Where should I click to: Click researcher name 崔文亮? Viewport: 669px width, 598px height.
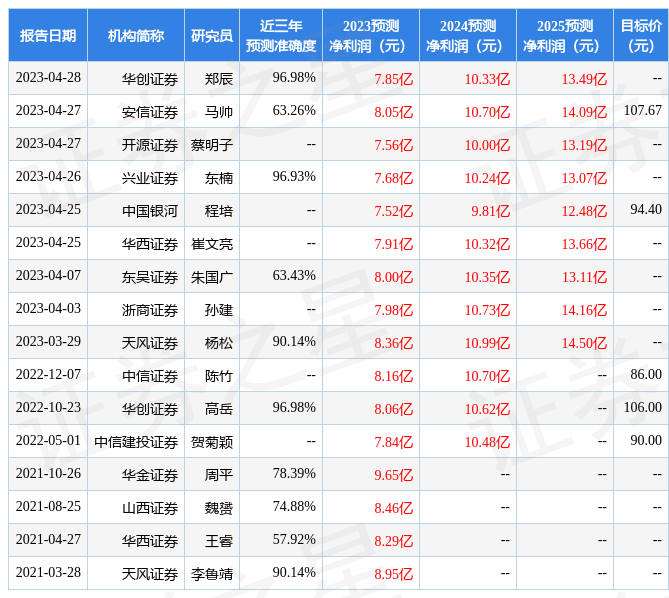click(212, 244)
